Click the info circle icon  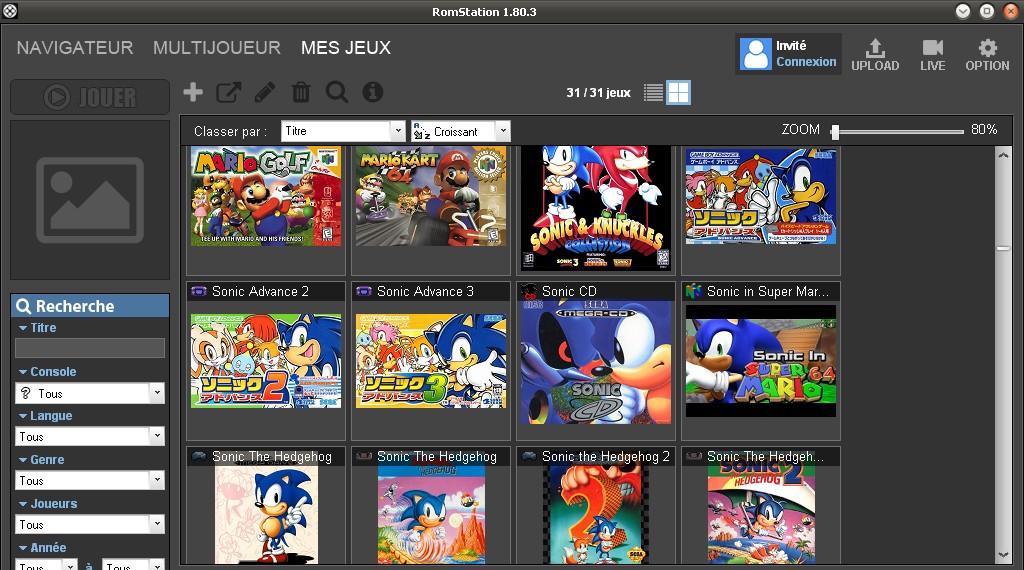pyautogui.click(x=373, y=92)
